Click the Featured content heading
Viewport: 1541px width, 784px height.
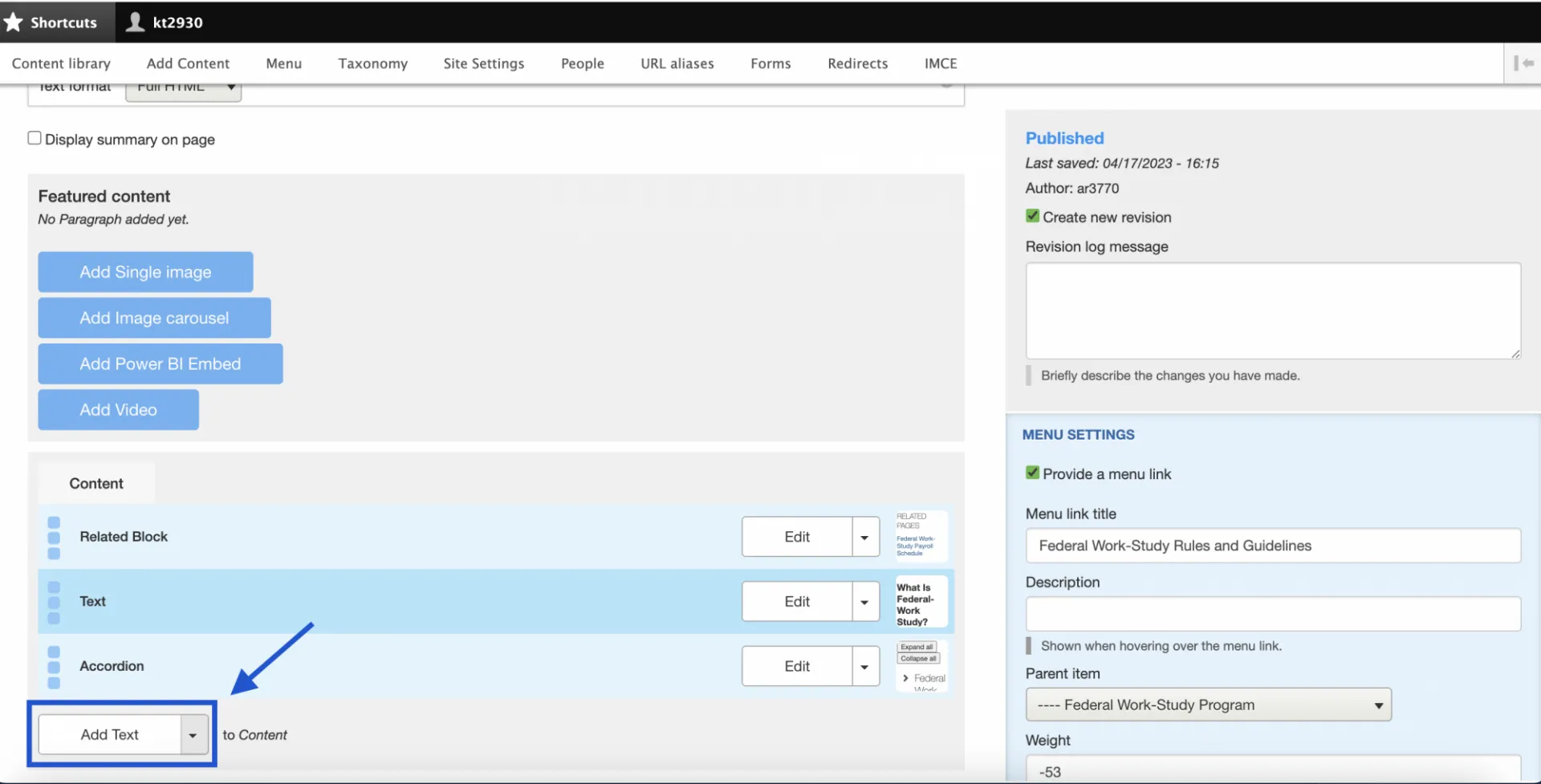[104, 196]
